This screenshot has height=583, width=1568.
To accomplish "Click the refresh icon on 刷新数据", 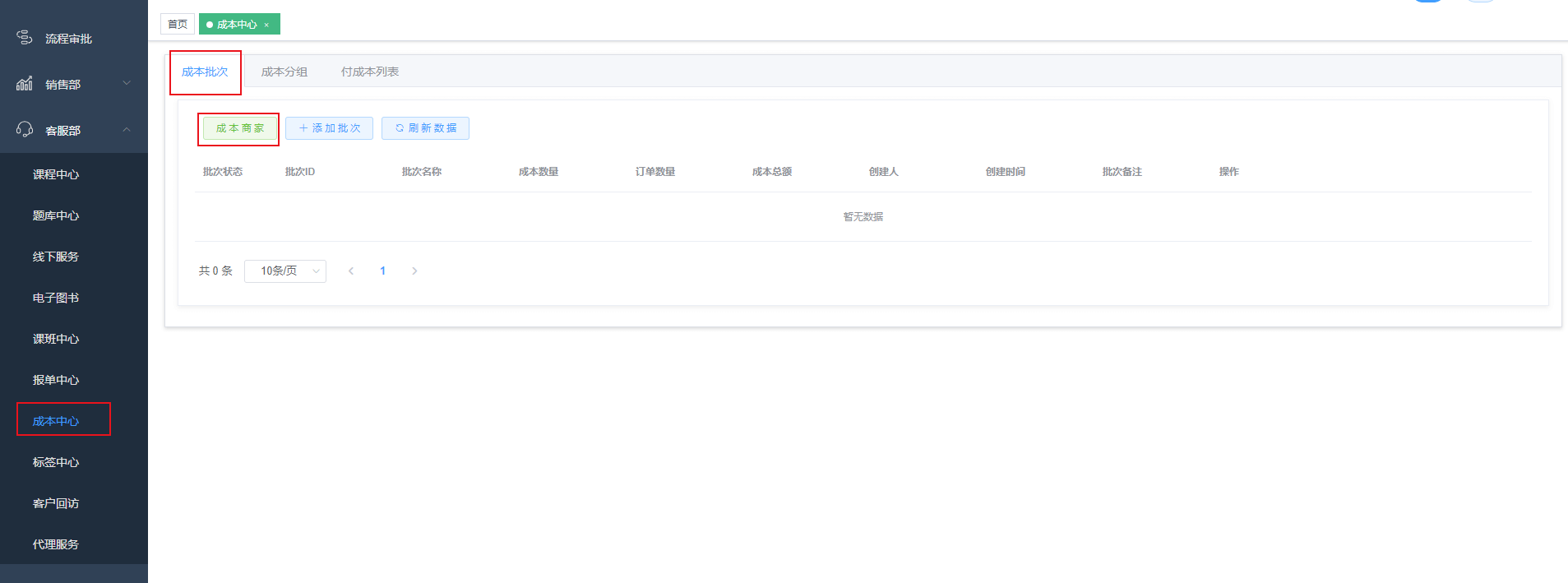I will [x=400, y=128].
